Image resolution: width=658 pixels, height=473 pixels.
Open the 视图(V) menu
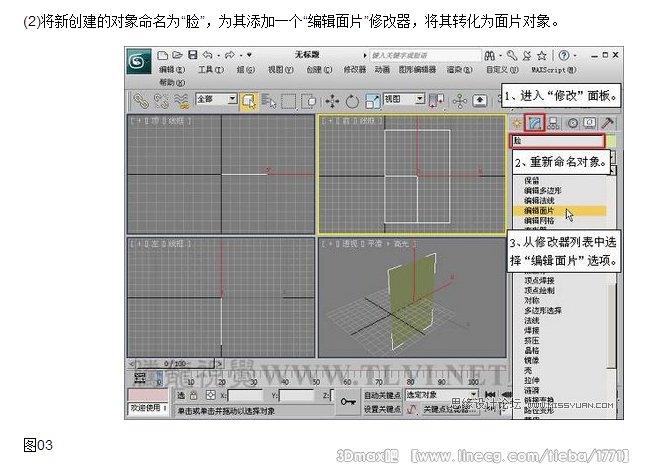pyautogui.click(x=281, y=70)
